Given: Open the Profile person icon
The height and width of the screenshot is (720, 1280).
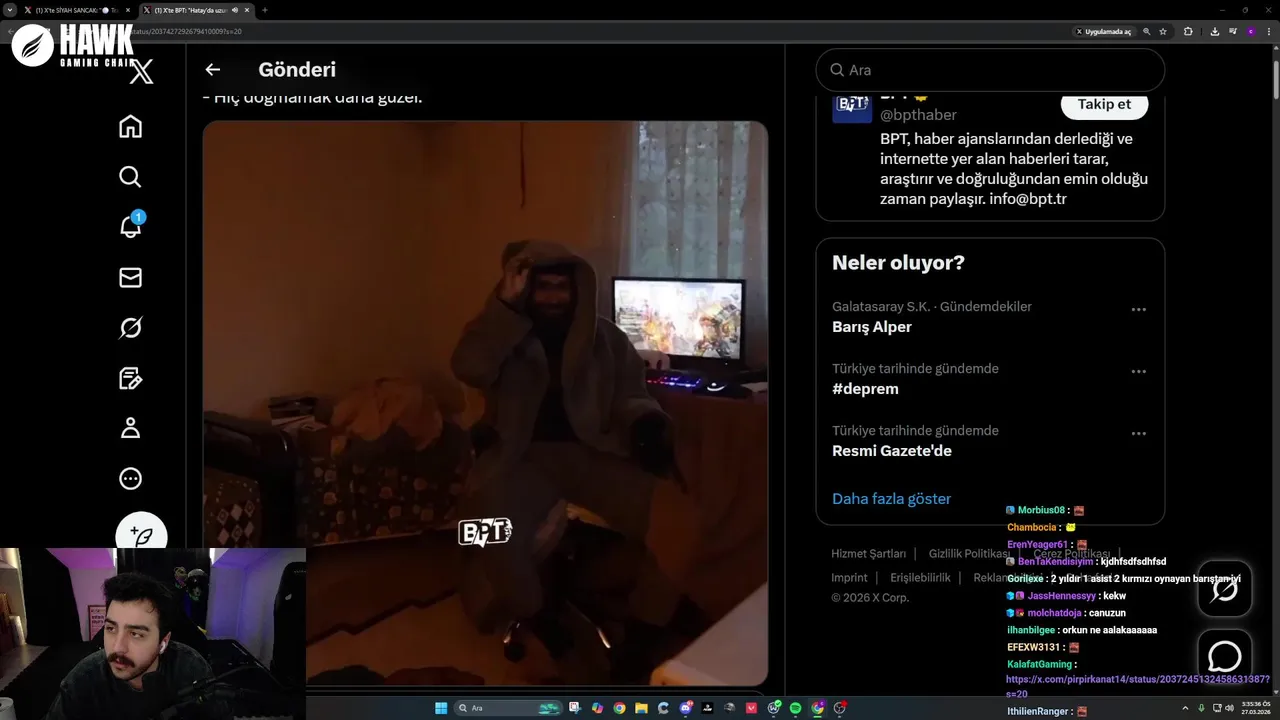Looking at the screenshot, I should [x=130, y=428].
